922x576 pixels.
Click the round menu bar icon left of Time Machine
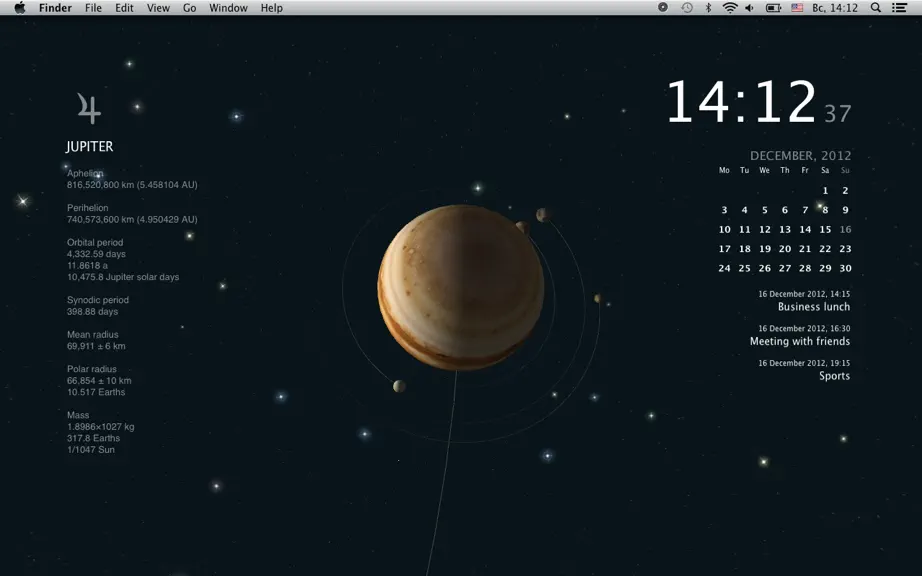coord(663,8)
